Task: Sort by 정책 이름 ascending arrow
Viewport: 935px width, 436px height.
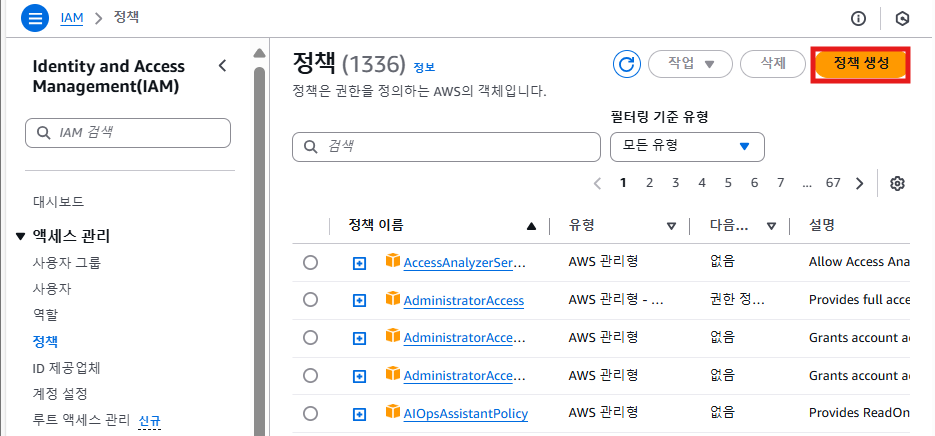Action: pos(531,226)
